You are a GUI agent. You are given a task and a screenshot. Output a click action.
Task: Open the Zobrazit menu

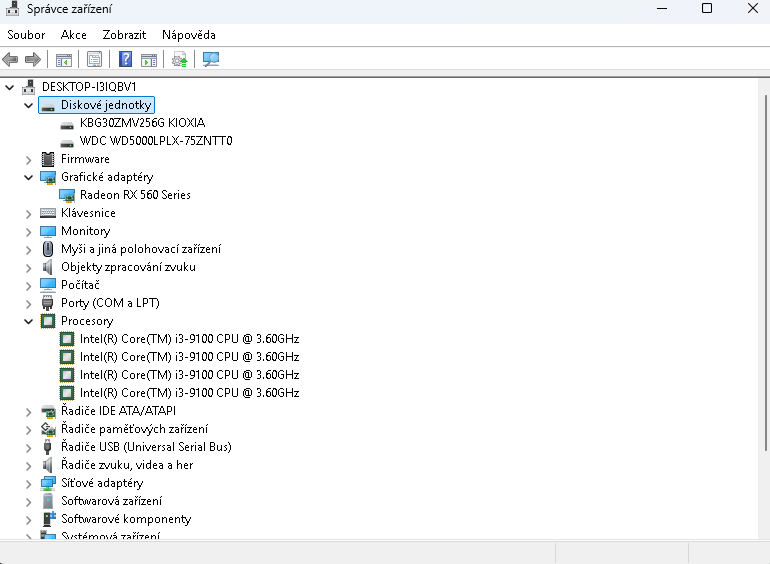[124, 35]
